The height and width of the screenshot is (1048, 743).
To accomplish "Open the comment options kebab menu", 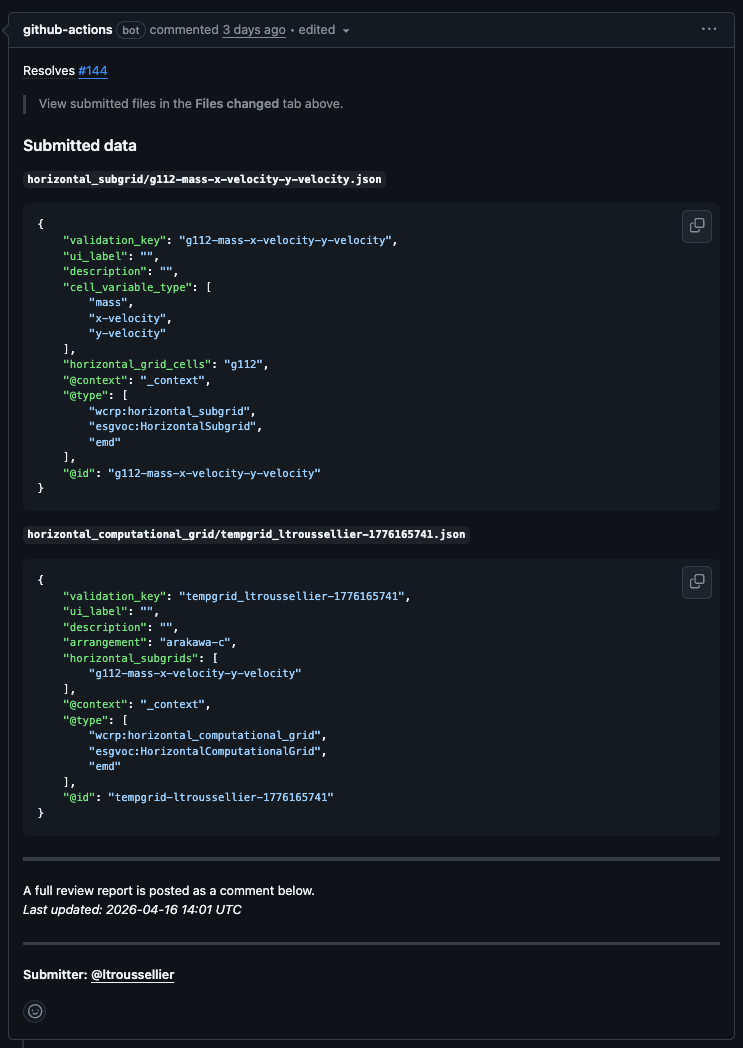I will [709, 29].
